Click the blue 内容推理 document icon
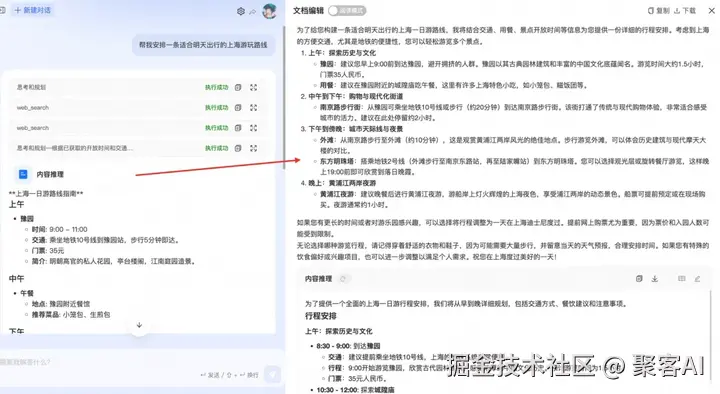 click(23, 174)
